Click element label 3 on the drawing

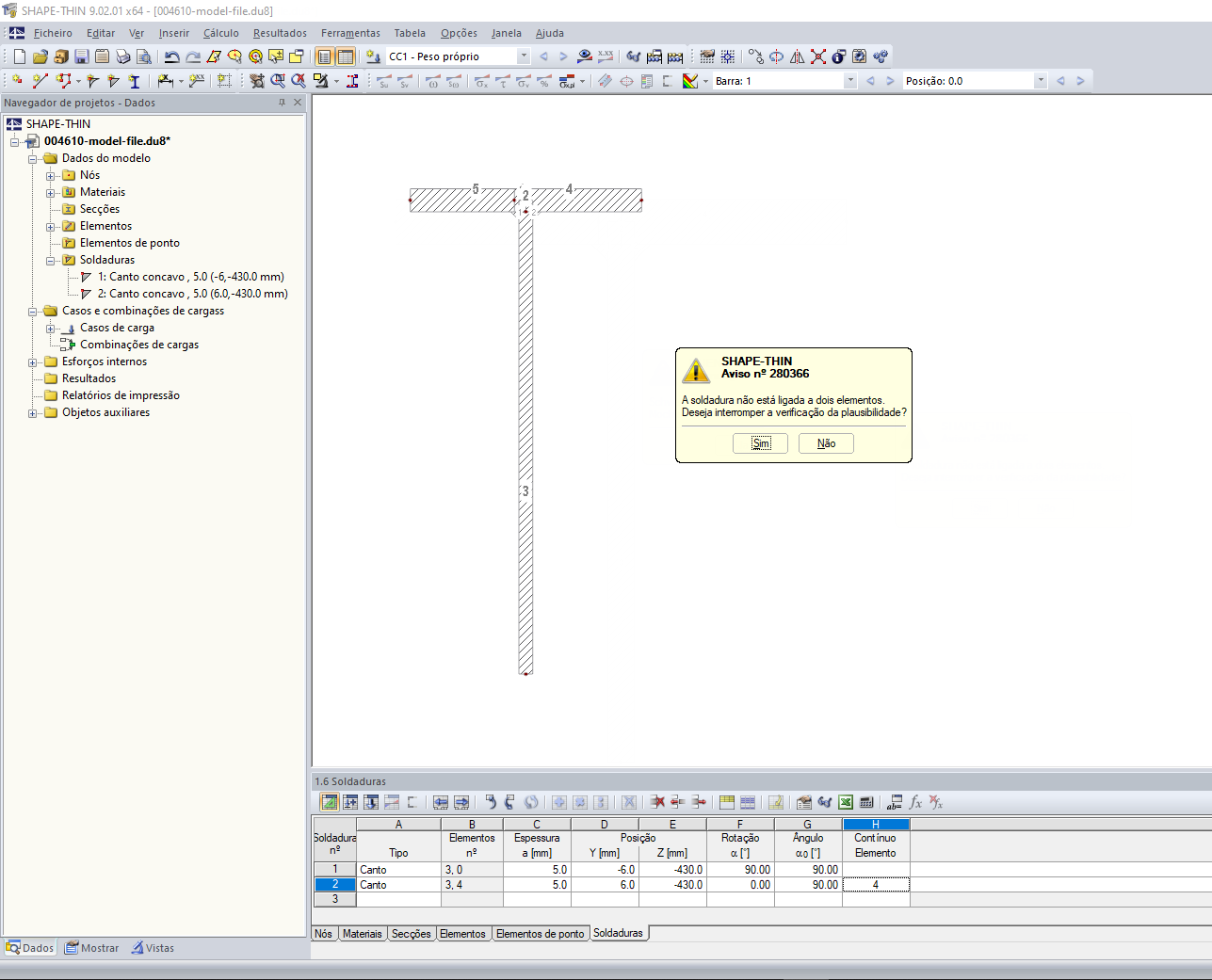[525, 491]
